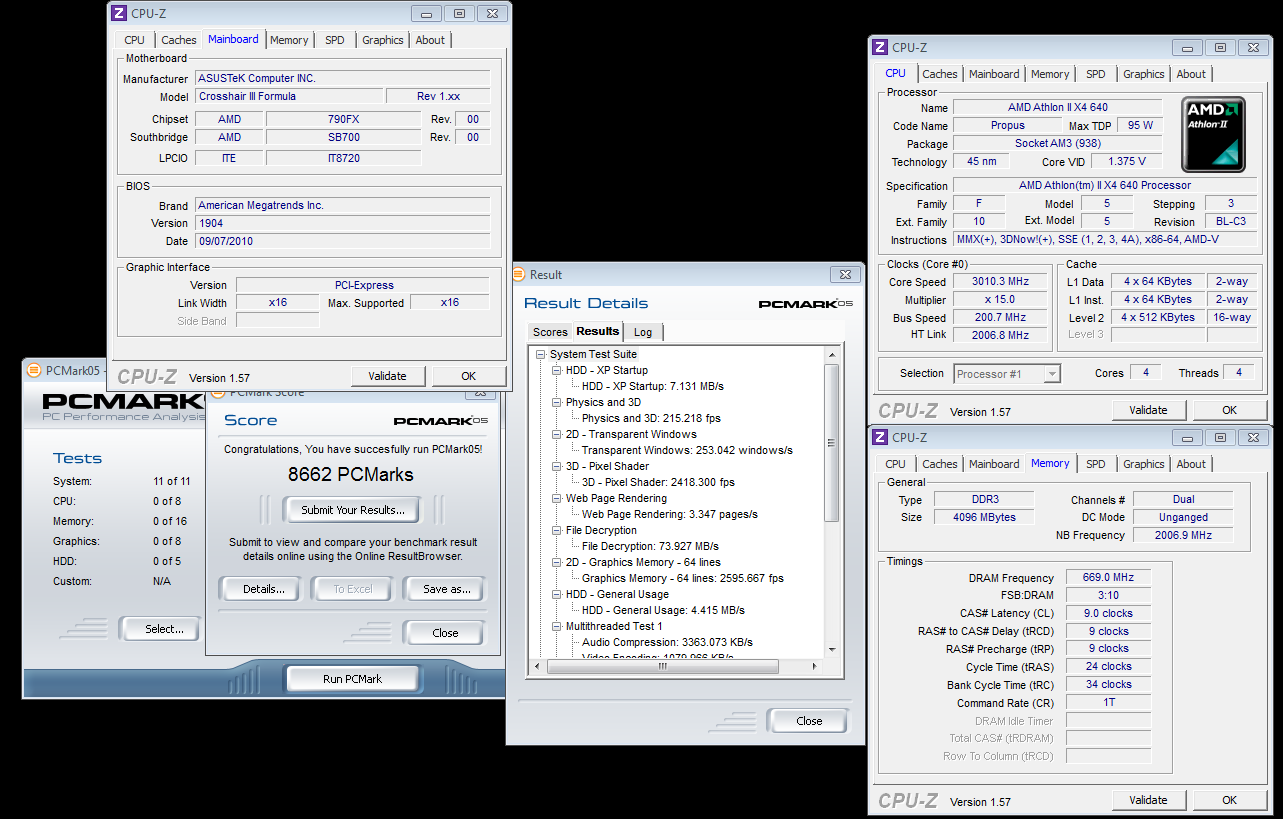Collapse the 2D - Transparent Windows node
The height and width of the screenshot is (819, 1283).
click(x=557, y=434)
